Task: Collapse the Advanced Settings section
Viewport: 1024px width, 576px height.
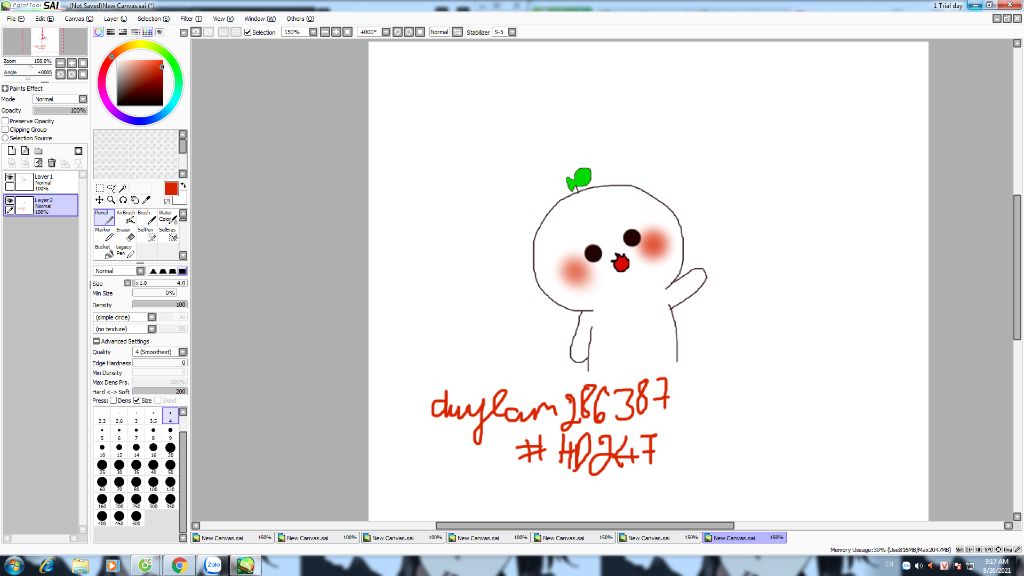Action: [x=96, y=341]
